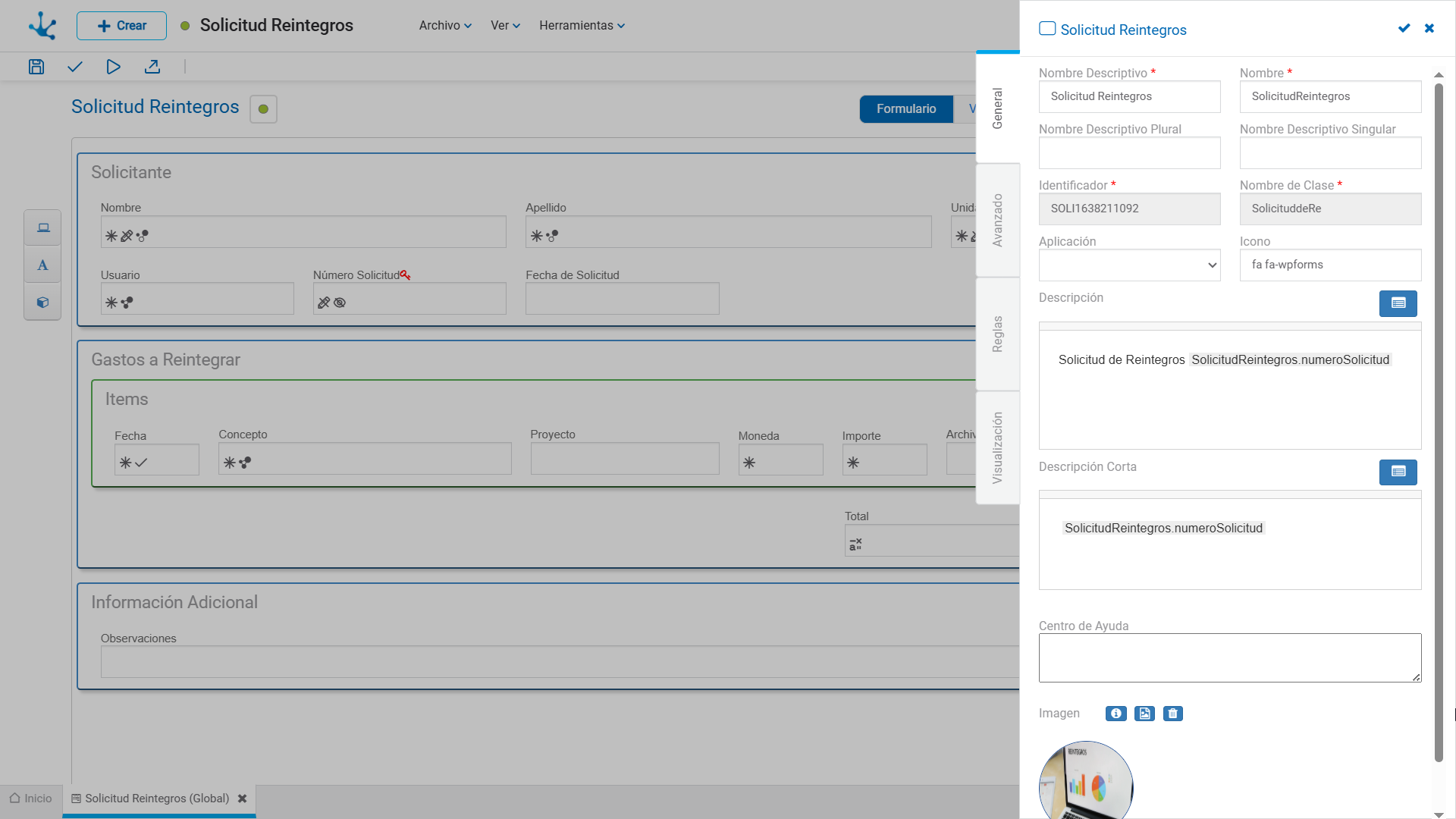Open the Reglas vertical tab

(x=998, y=334)
